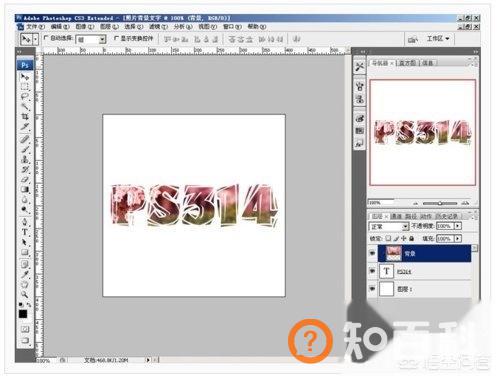Viewport: 500px width, 379px height.
Task: Open the 文件 file menu
Action: click(35, 27)
